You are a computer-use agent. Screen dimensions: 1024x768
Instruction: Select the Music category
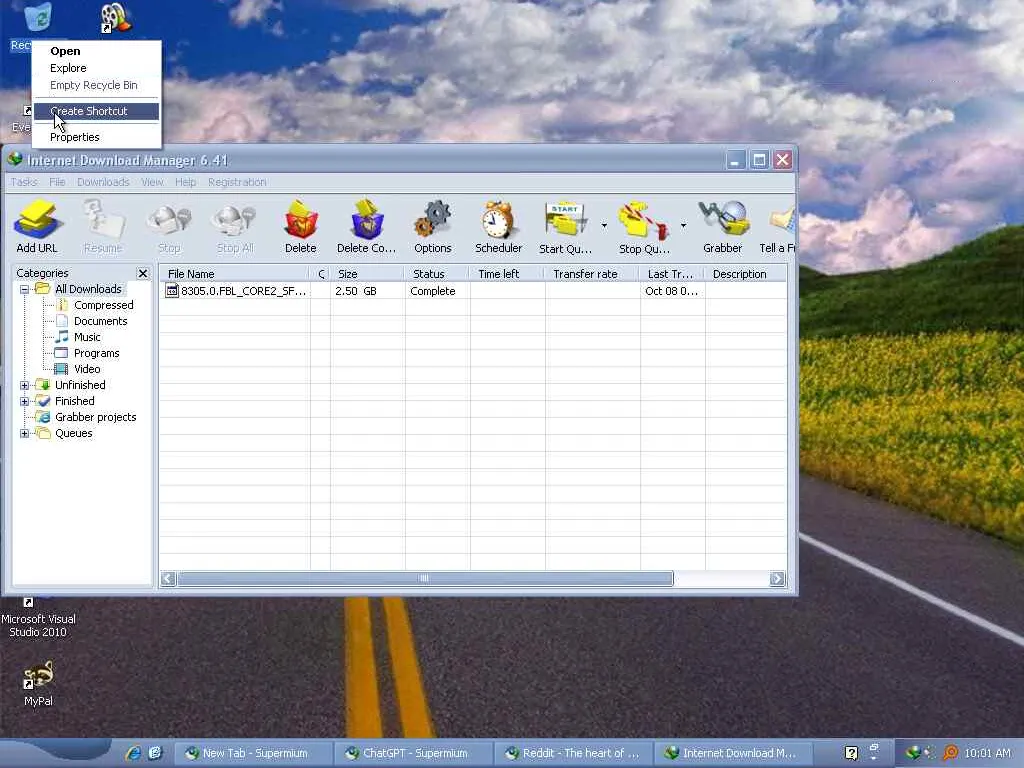[x=87, y=337]
